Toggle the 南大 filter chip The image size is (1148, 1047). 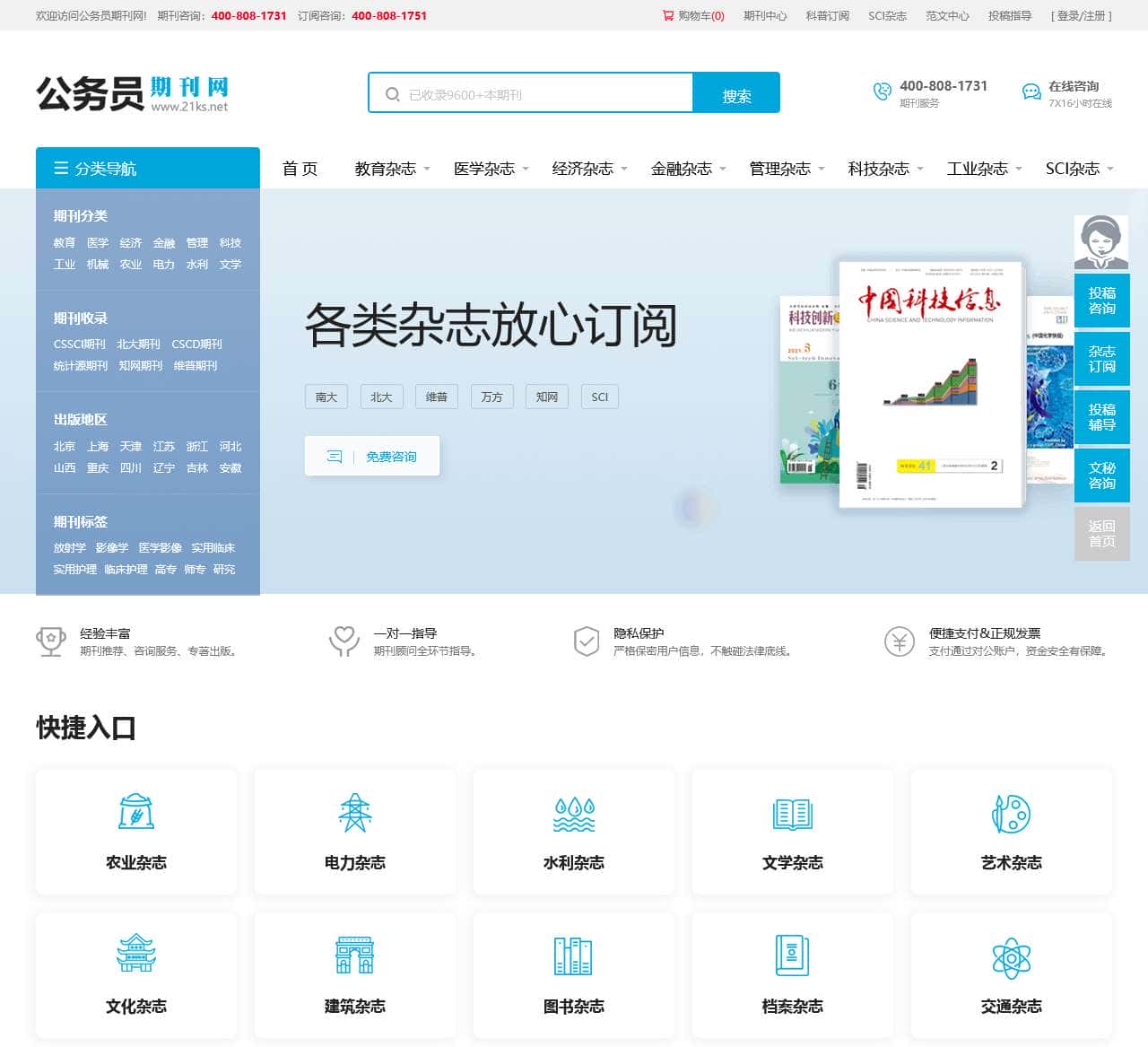pos(326,397)
